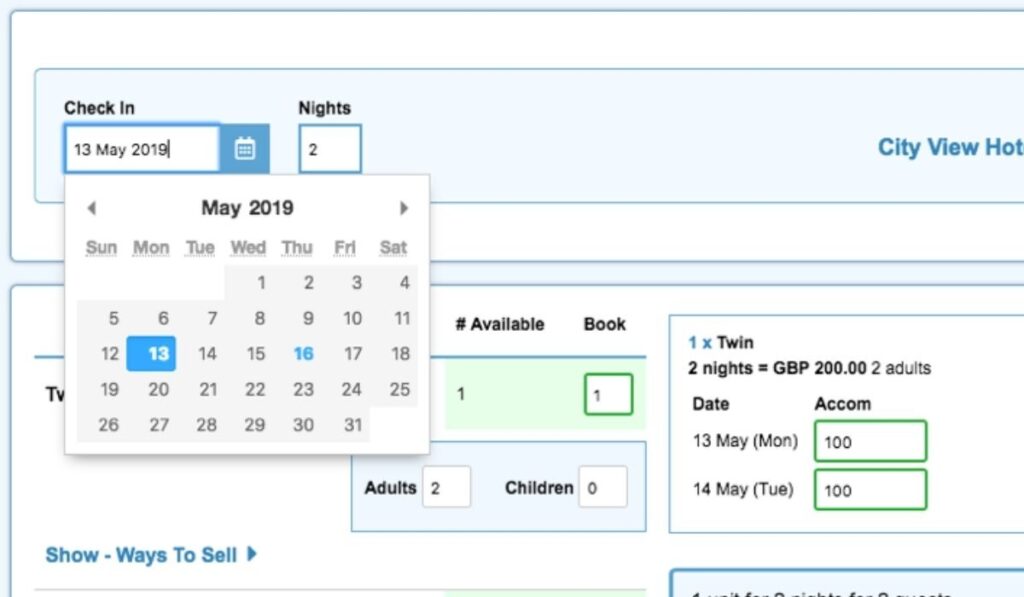Select May 16 in the calendar

click(303, 354)
